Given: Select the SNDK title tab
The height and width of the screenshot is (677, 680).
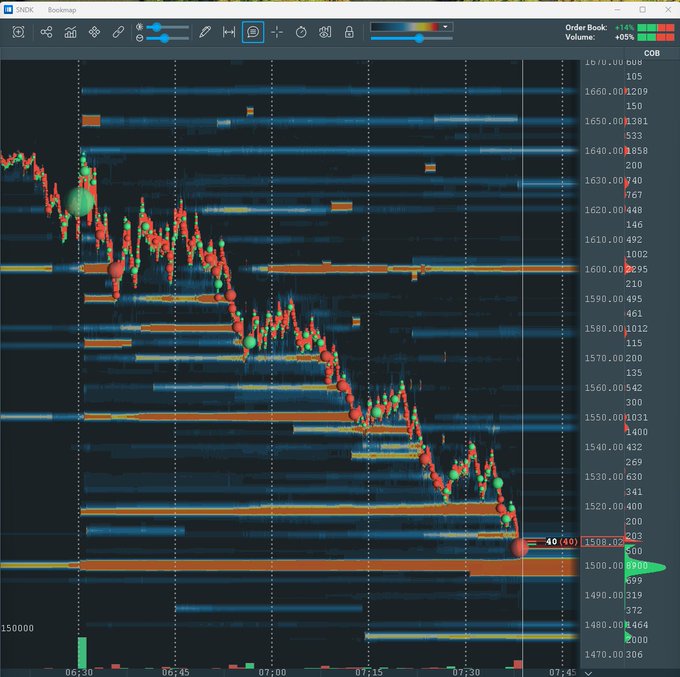Looking at the screenshot, I should [25, 10].
